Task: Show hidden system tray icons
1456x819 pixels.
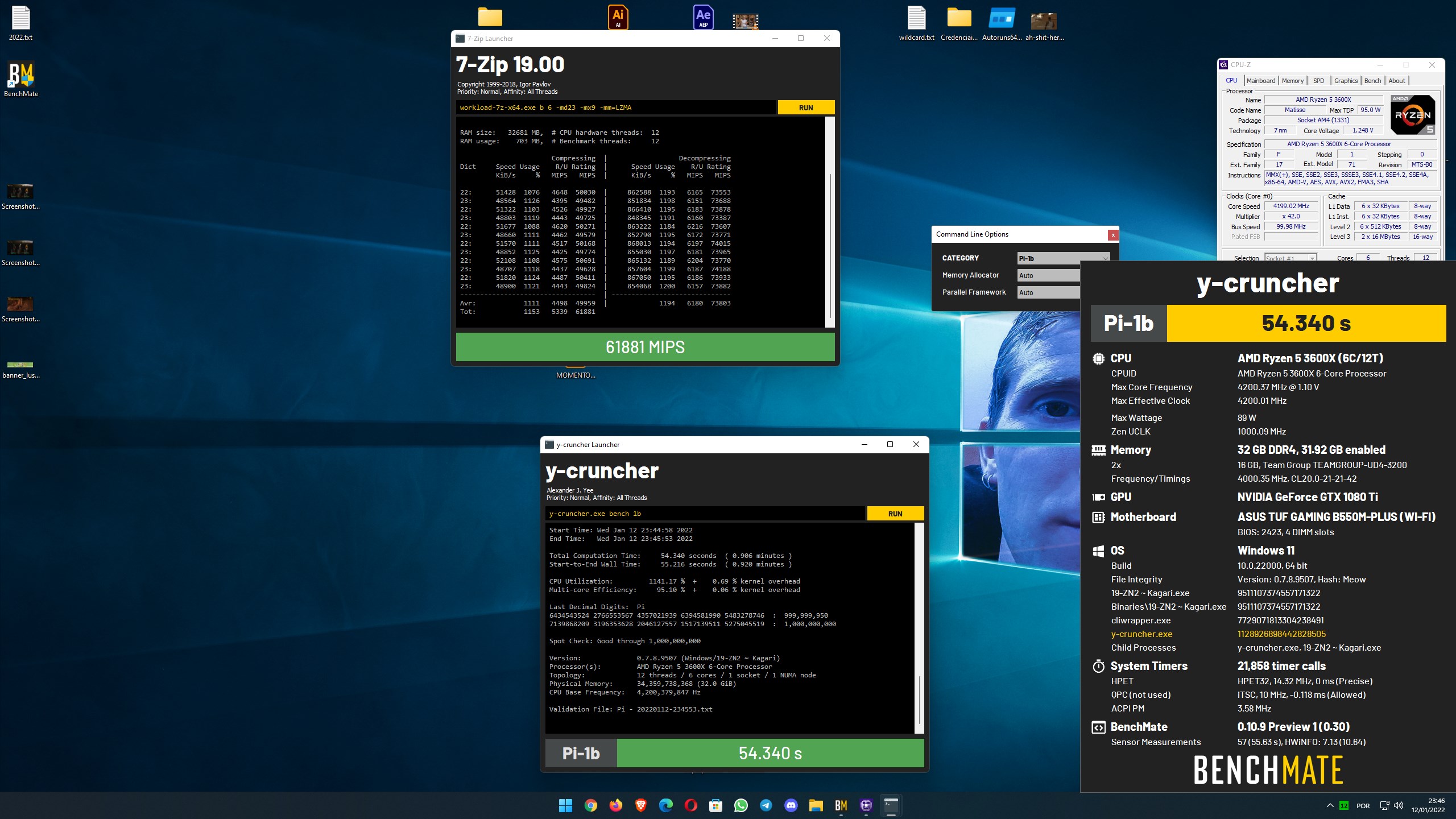Action: (1330, 805)
